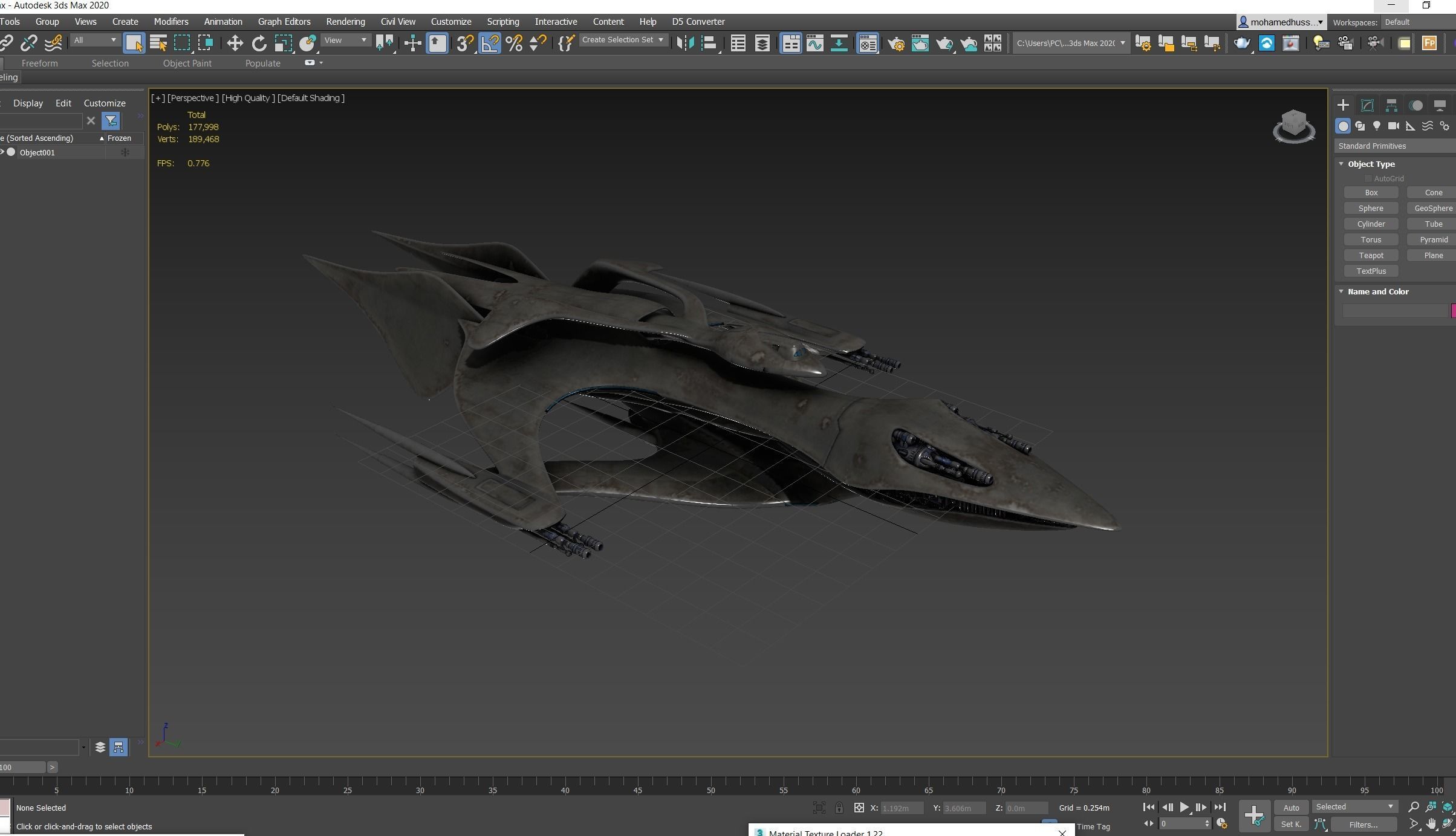This screenshot has width=1456, height=836.
Task: Click Zoom Extents All Selected icon
Action: [x=1448, y=807]
